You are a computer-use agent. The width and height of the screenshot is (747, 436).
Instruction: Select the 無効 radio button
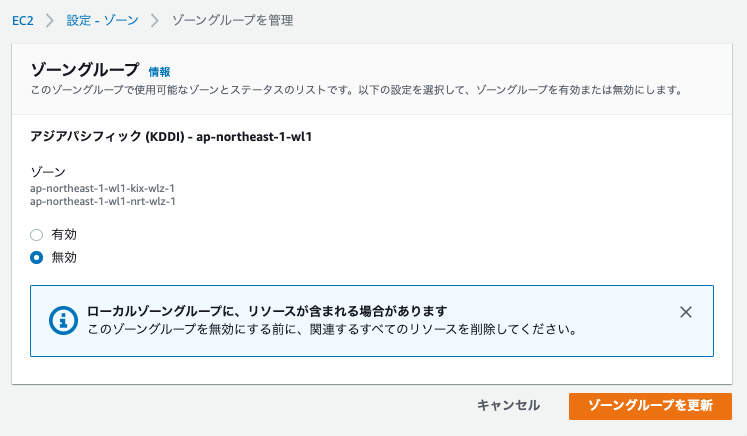(37, 257)
